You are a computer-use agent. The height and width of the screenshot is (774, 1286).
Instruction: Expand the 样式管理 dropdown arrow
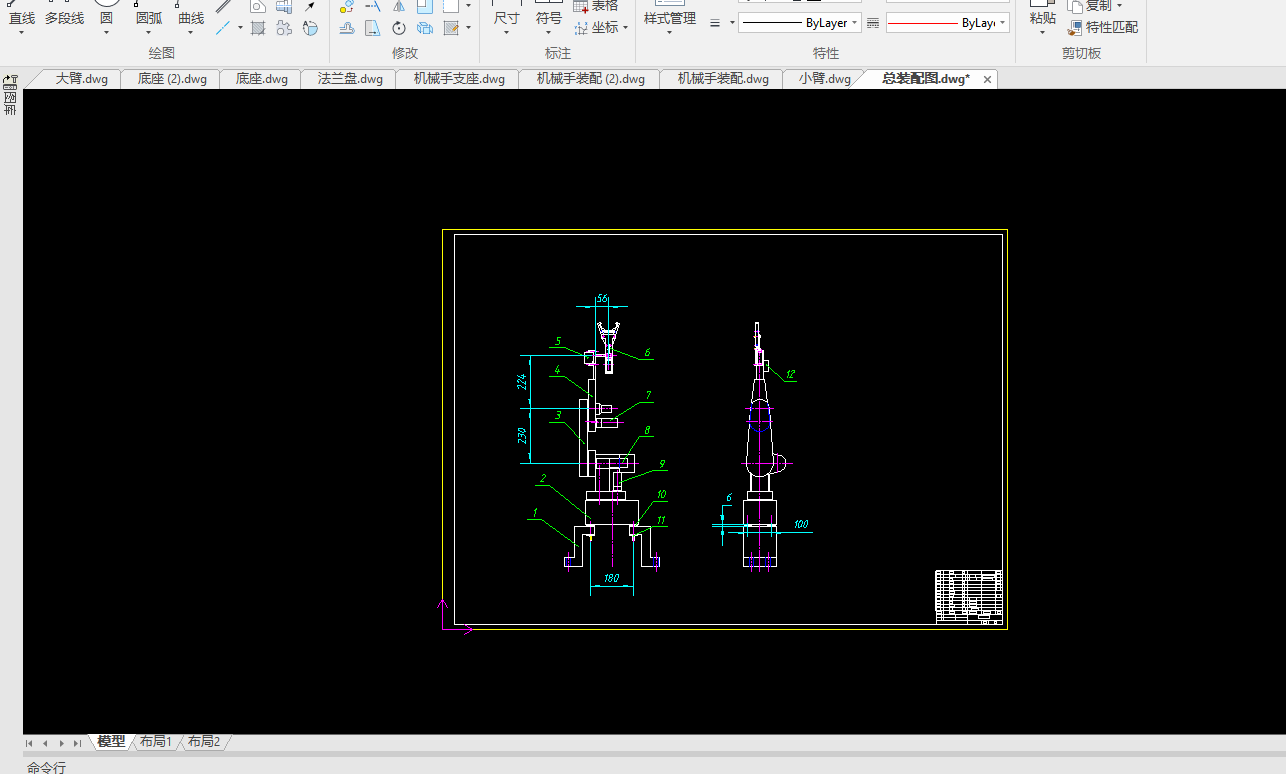pos(669,33)
